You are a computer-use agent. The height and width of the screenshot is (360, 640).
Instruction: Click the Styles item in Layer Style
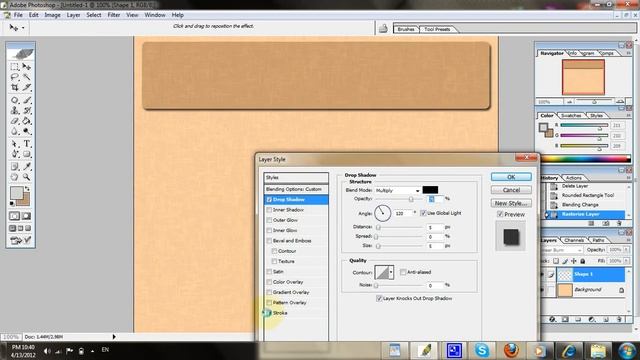click(296, 178)
